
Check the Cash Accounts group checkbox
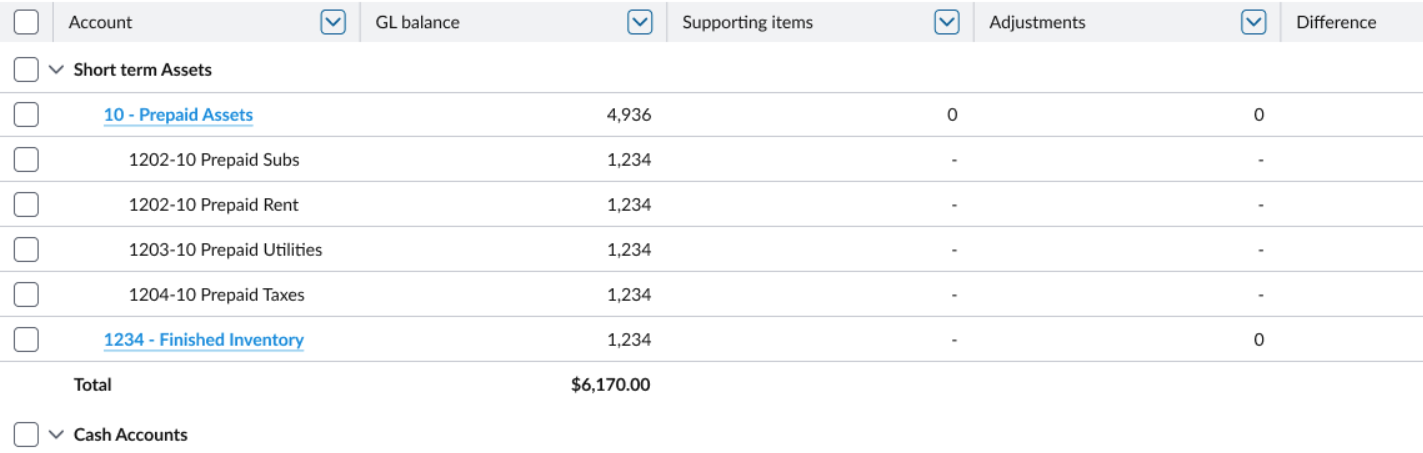coord(26,435)
